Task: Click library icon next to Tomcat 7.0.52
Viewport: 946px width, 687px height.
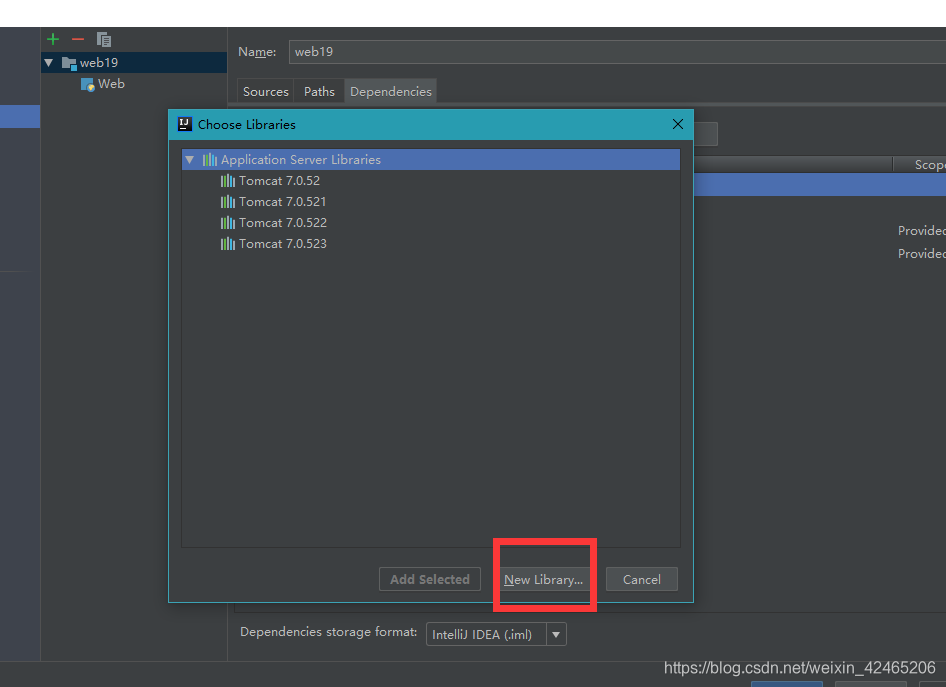Action: pyautogui.click(x=227, y=181)
